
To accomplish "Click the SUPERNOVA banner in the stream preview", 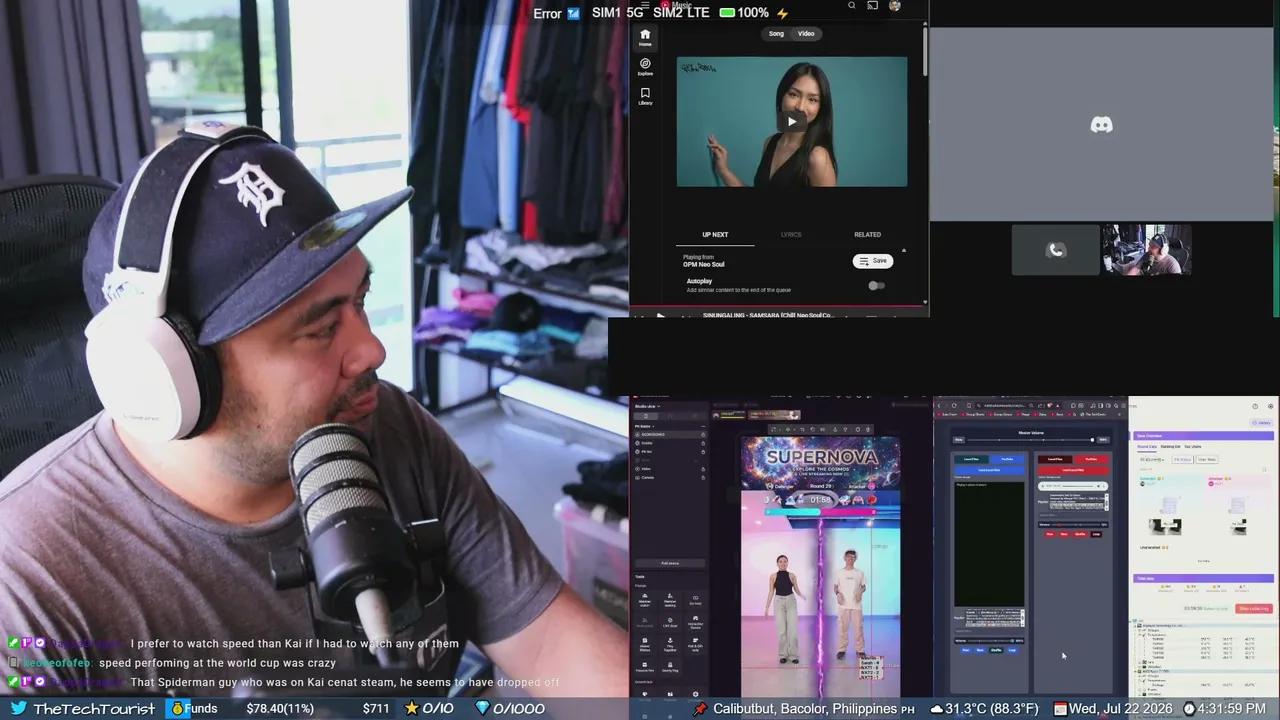I will point(820,463).
